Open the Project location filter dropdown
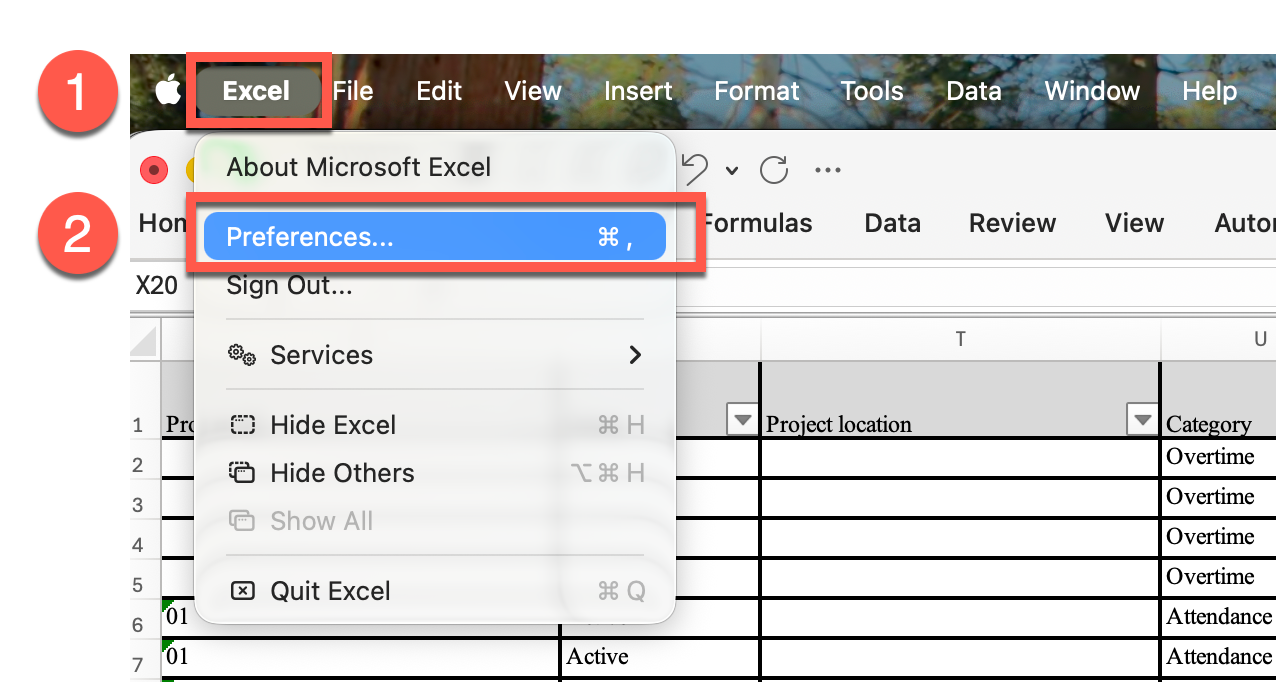This screenshot has height=682, width=1276. point(1142,420)
